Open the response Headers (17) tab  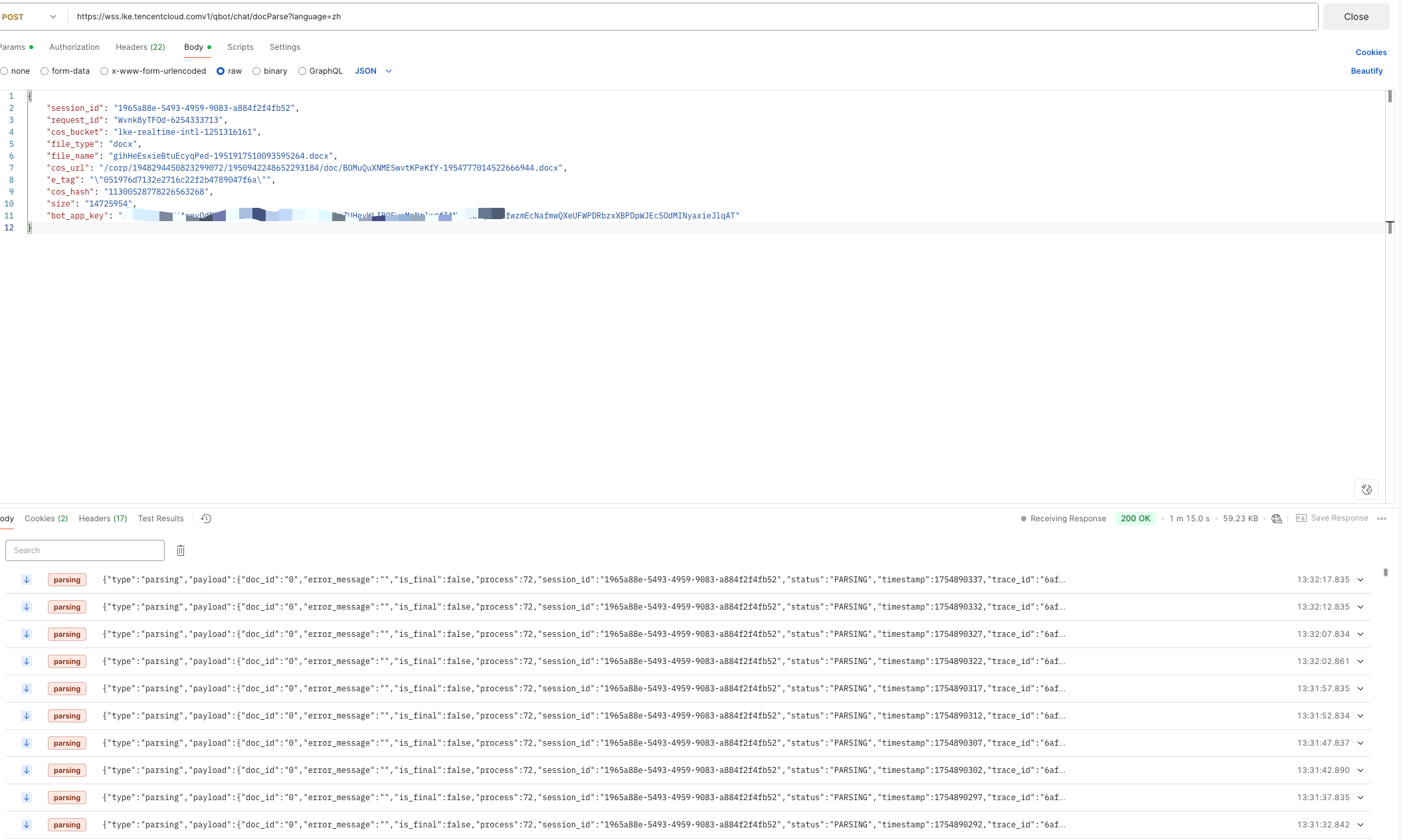coord(102,519)
